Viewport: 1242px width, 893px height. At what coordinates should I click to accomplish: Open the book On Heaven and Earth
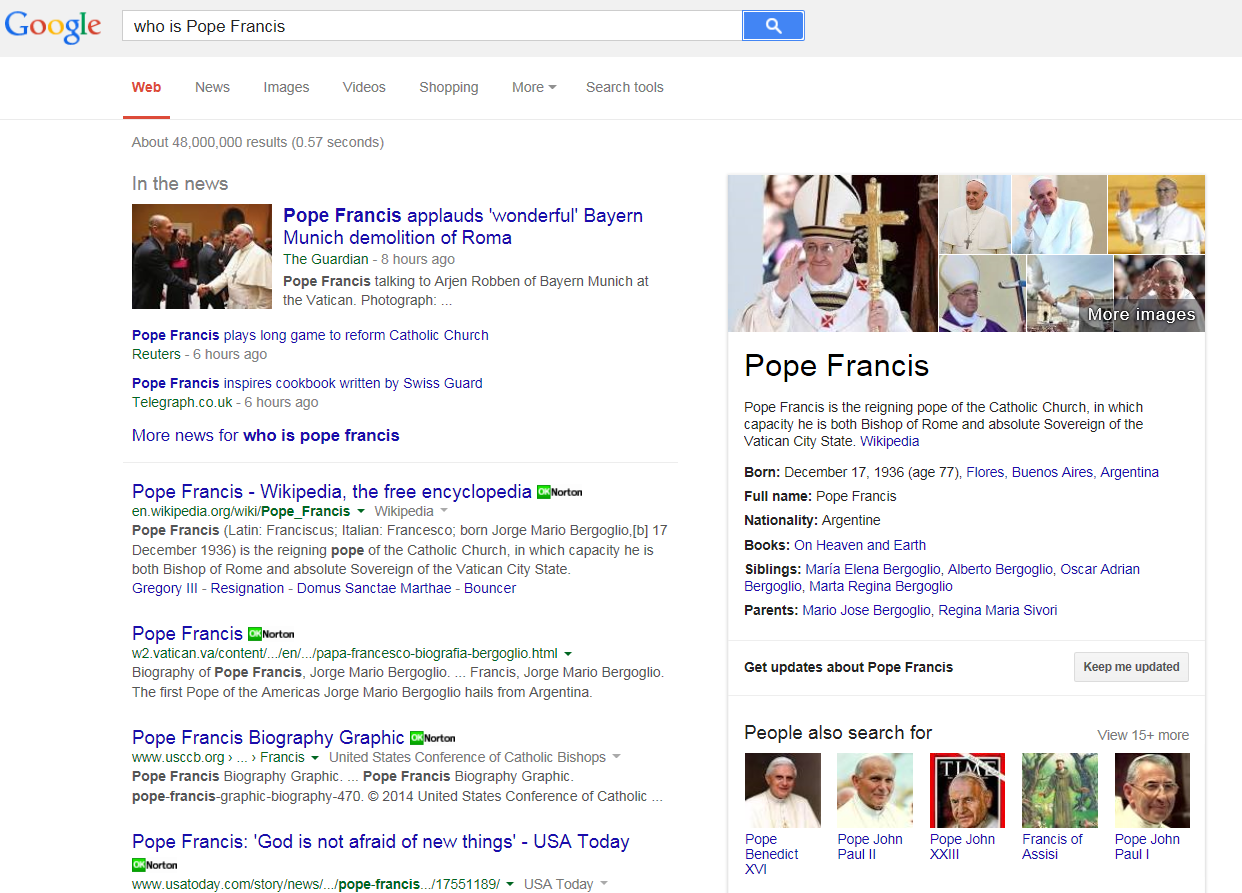[860, 545]
